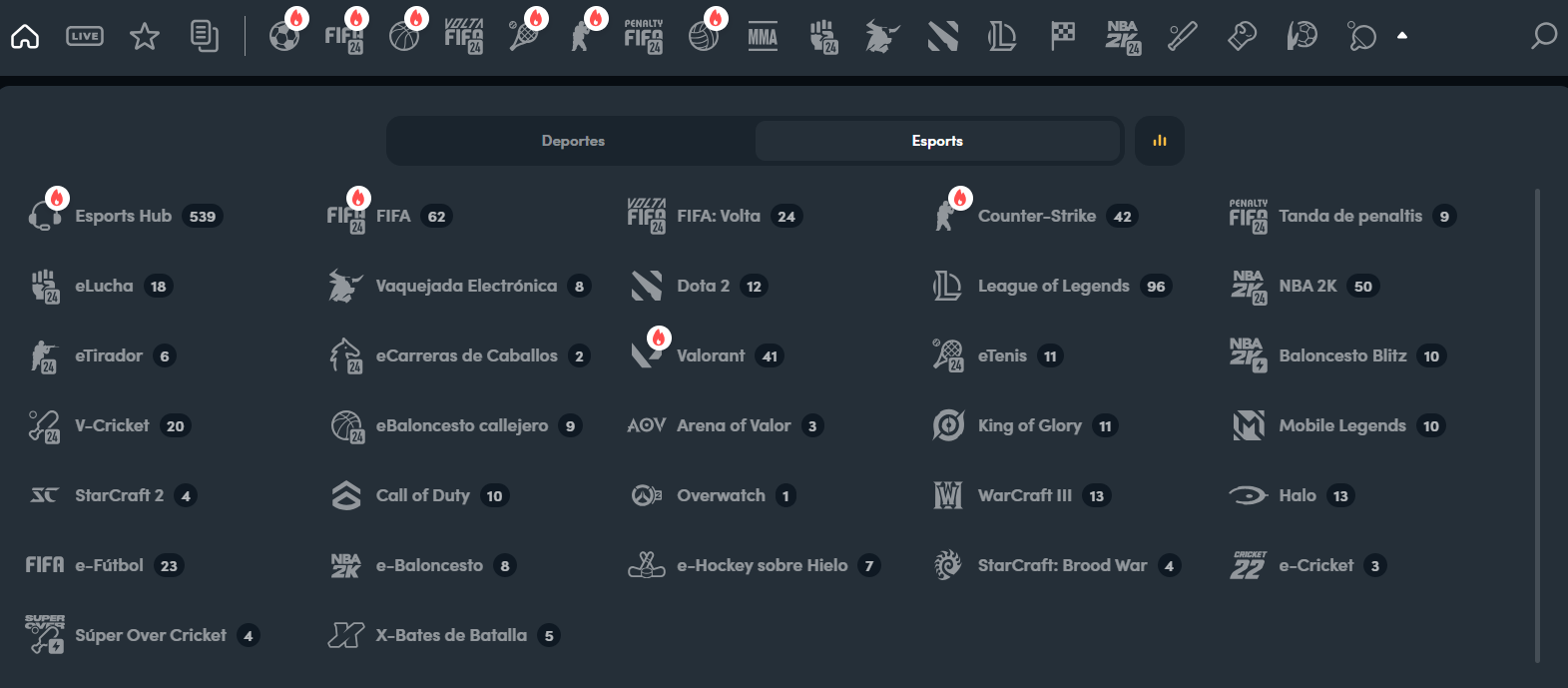Select the handball icon in top bar

1302,37
